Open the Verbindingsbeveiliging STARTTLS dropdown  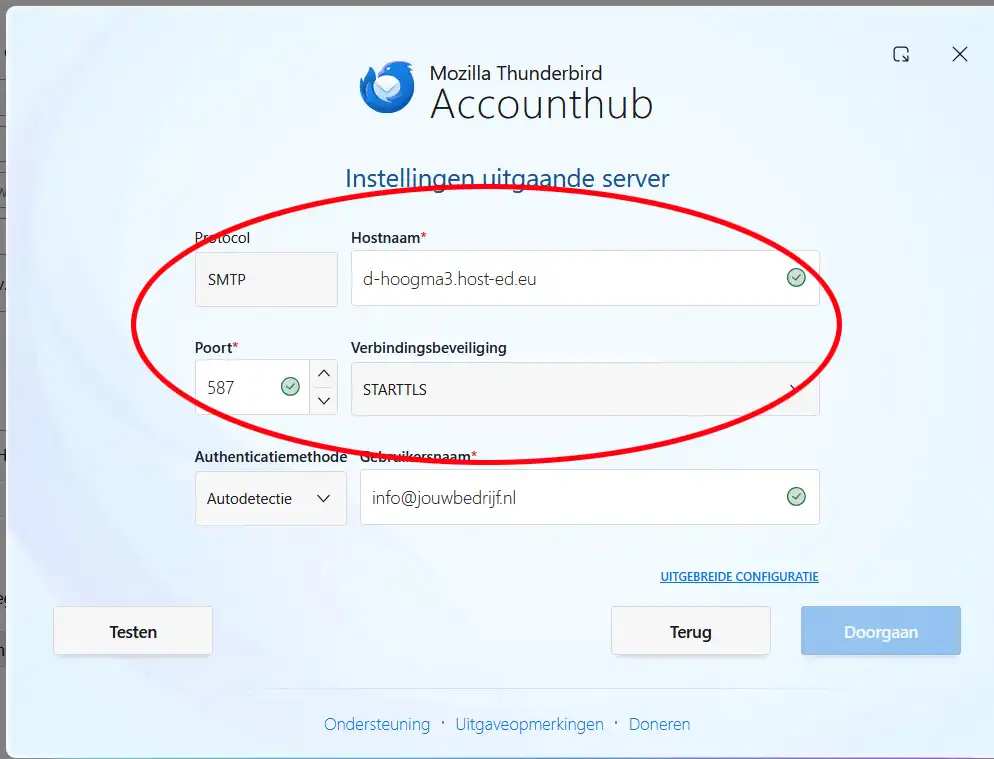click(584, 389)
